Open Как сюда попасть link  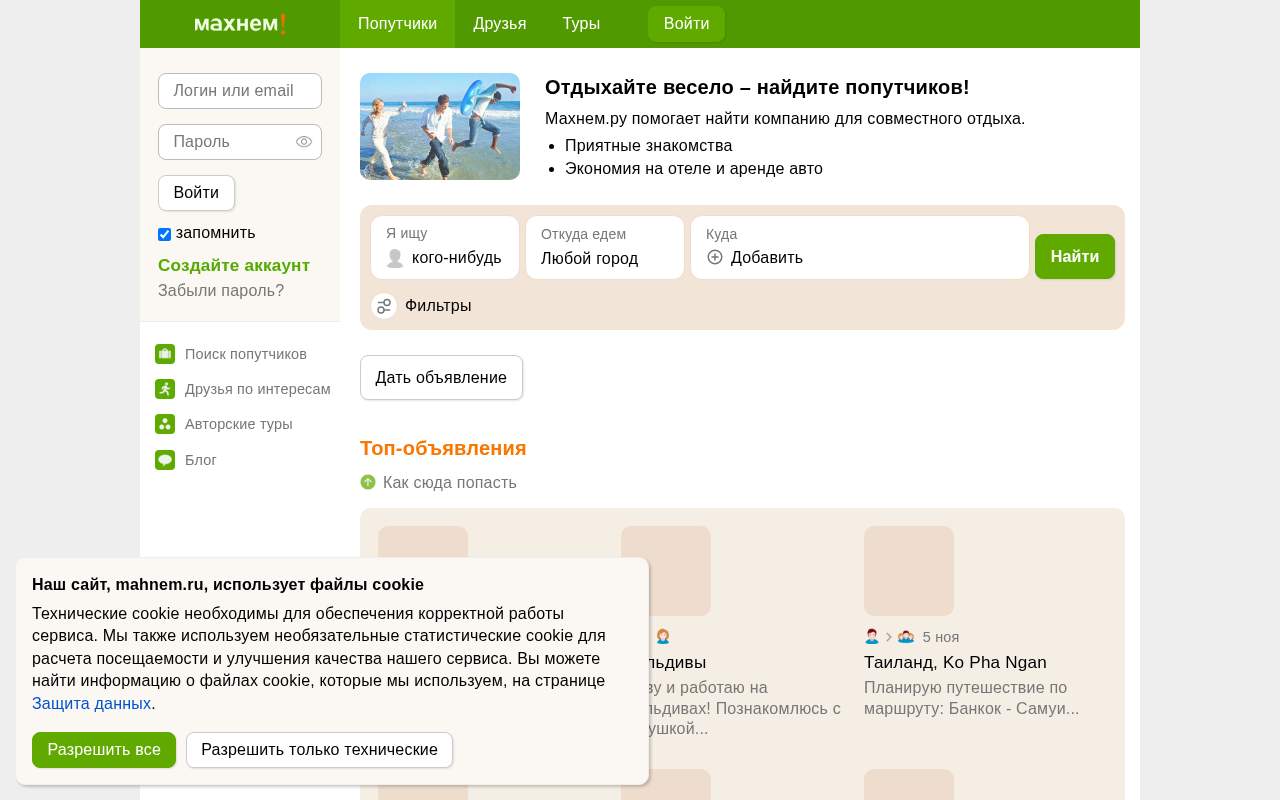[x=450, y=482]
